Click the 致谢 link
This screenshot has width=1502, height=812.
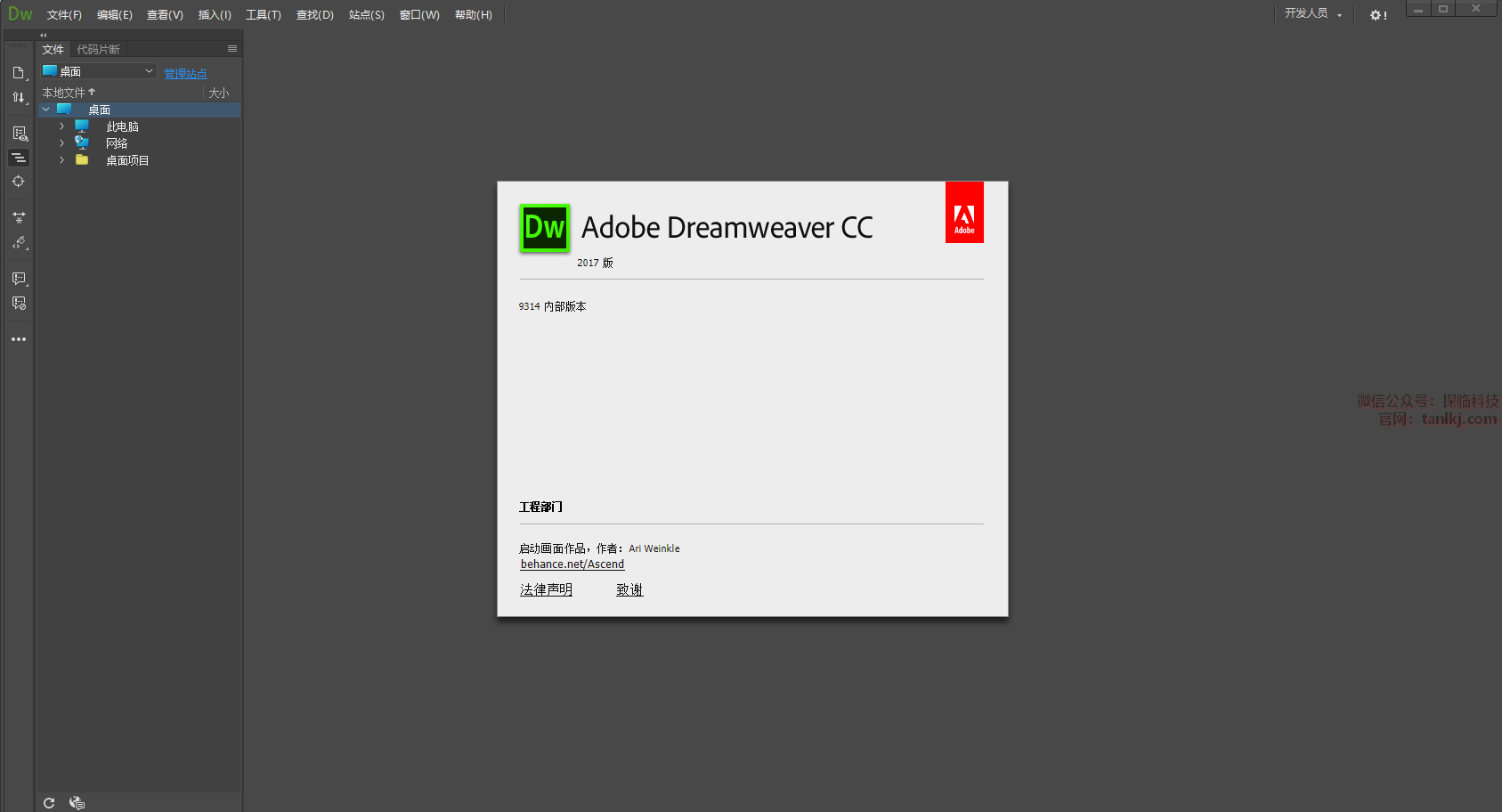pyautogui.click(x=629, y=590)
